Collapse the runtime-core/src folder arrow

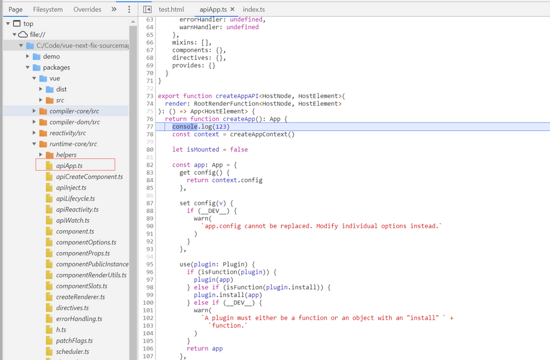point(34,144)
